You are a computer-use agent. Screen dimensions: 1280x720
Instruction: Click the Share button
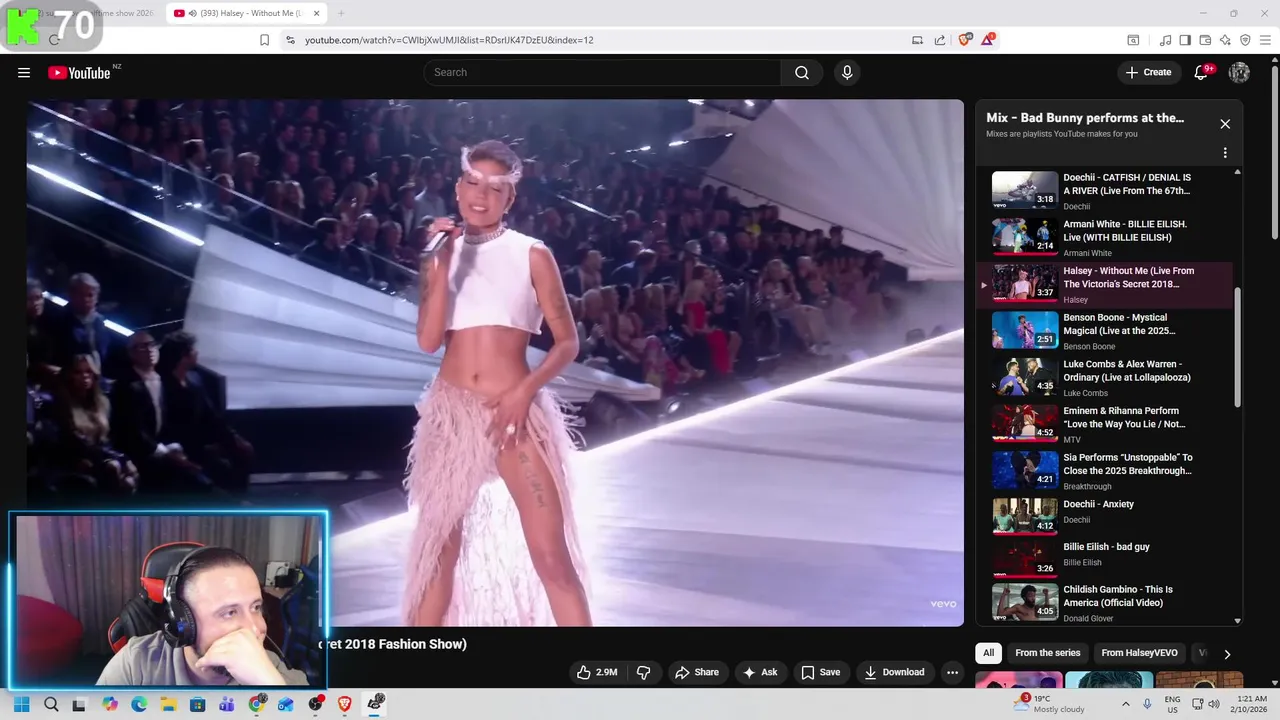(696, 672)
